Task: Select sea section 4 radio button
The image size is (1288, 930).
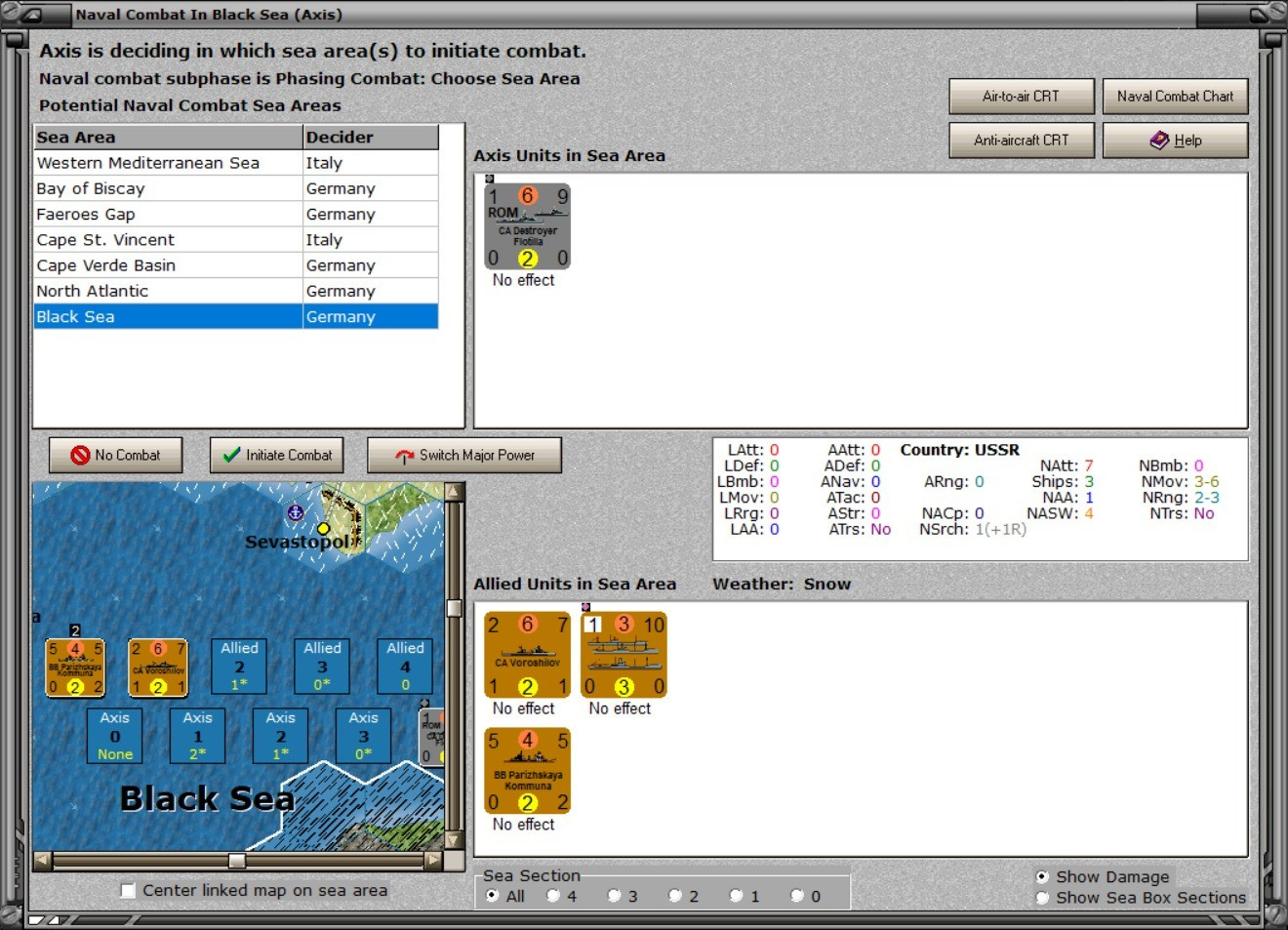Action: tap(553, 896)
